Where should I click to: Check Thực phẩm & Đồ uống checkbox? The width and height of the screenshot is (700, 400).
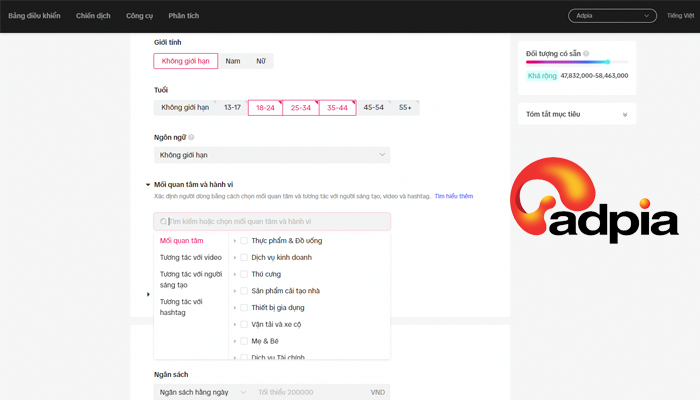[x=244, y=241]
